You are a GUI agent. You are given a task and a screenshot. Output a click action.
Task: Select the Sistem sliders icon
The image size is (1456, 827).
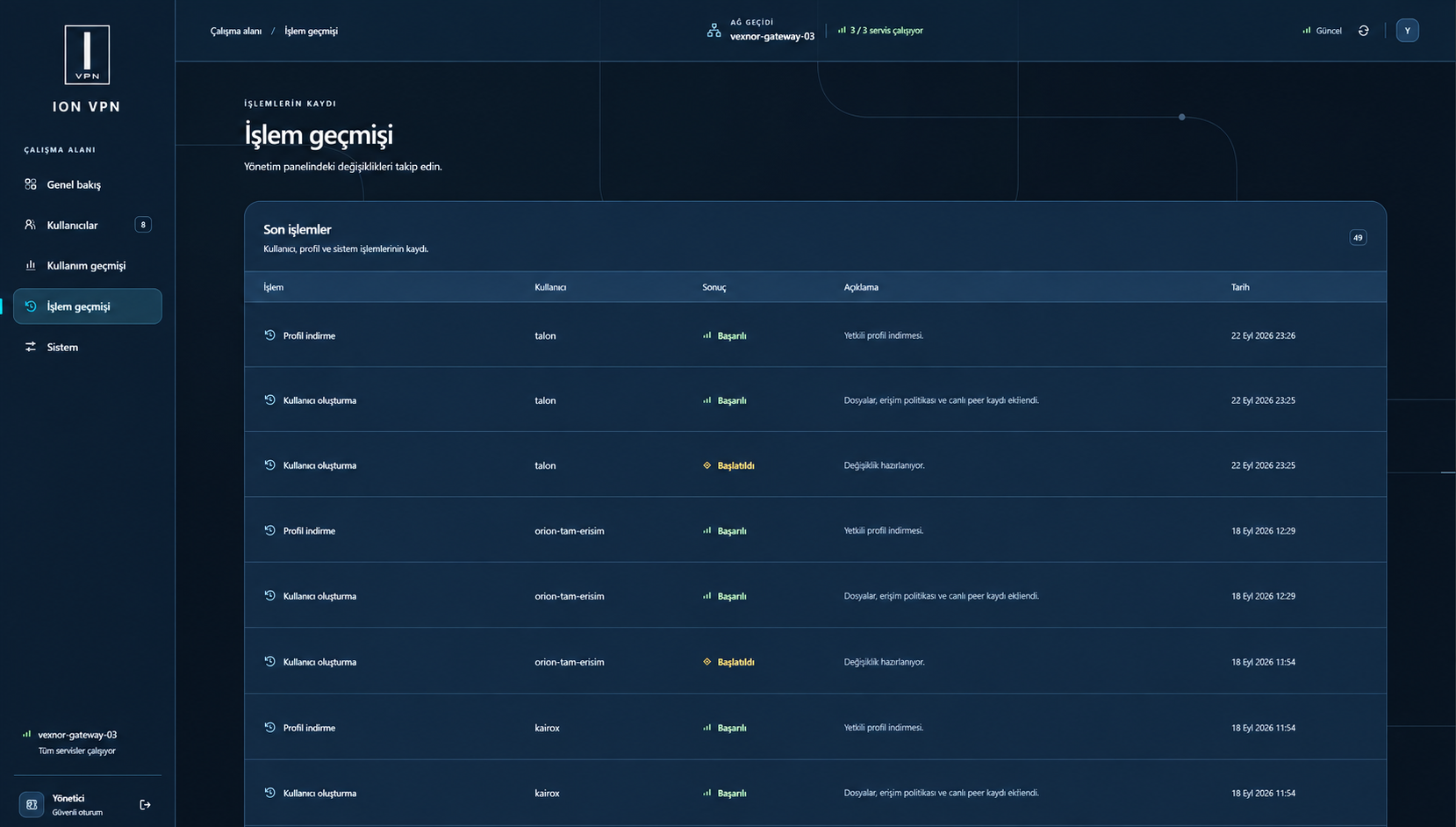coord(31,347)
